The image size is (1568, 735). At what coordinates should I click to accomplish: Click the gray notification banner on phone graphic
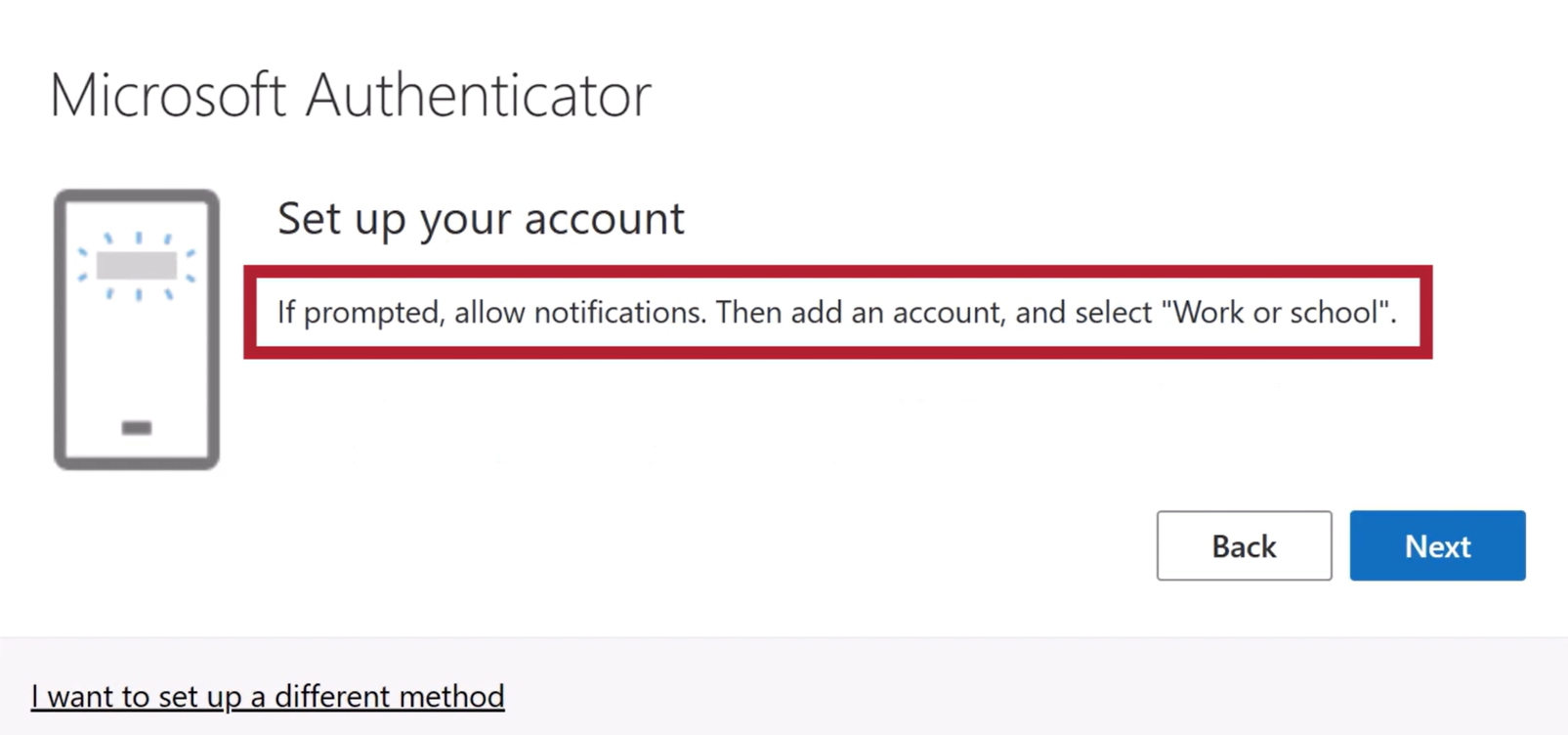[137, 265]
